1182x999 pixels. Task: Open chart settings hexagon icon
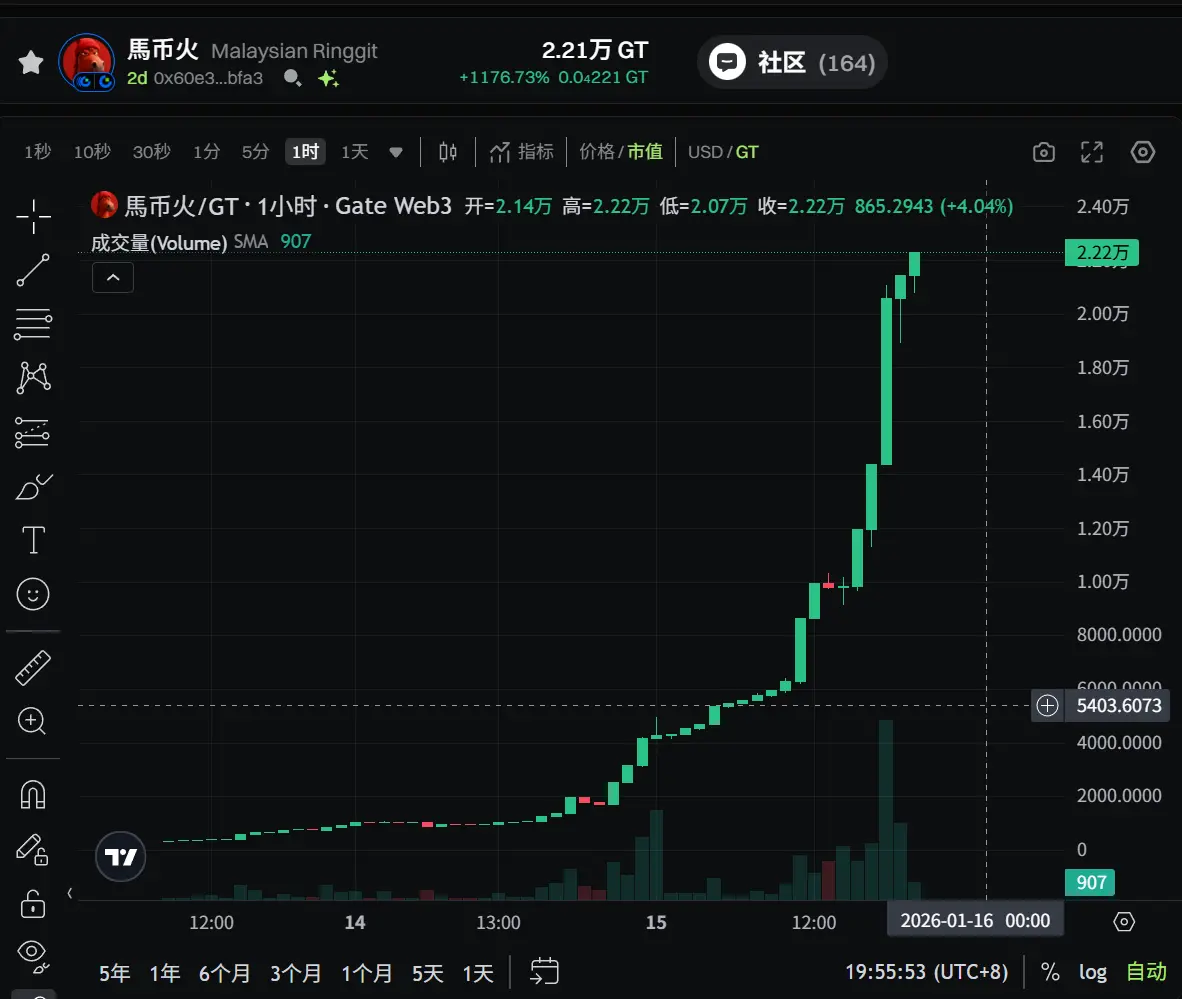pos(1143,152)
